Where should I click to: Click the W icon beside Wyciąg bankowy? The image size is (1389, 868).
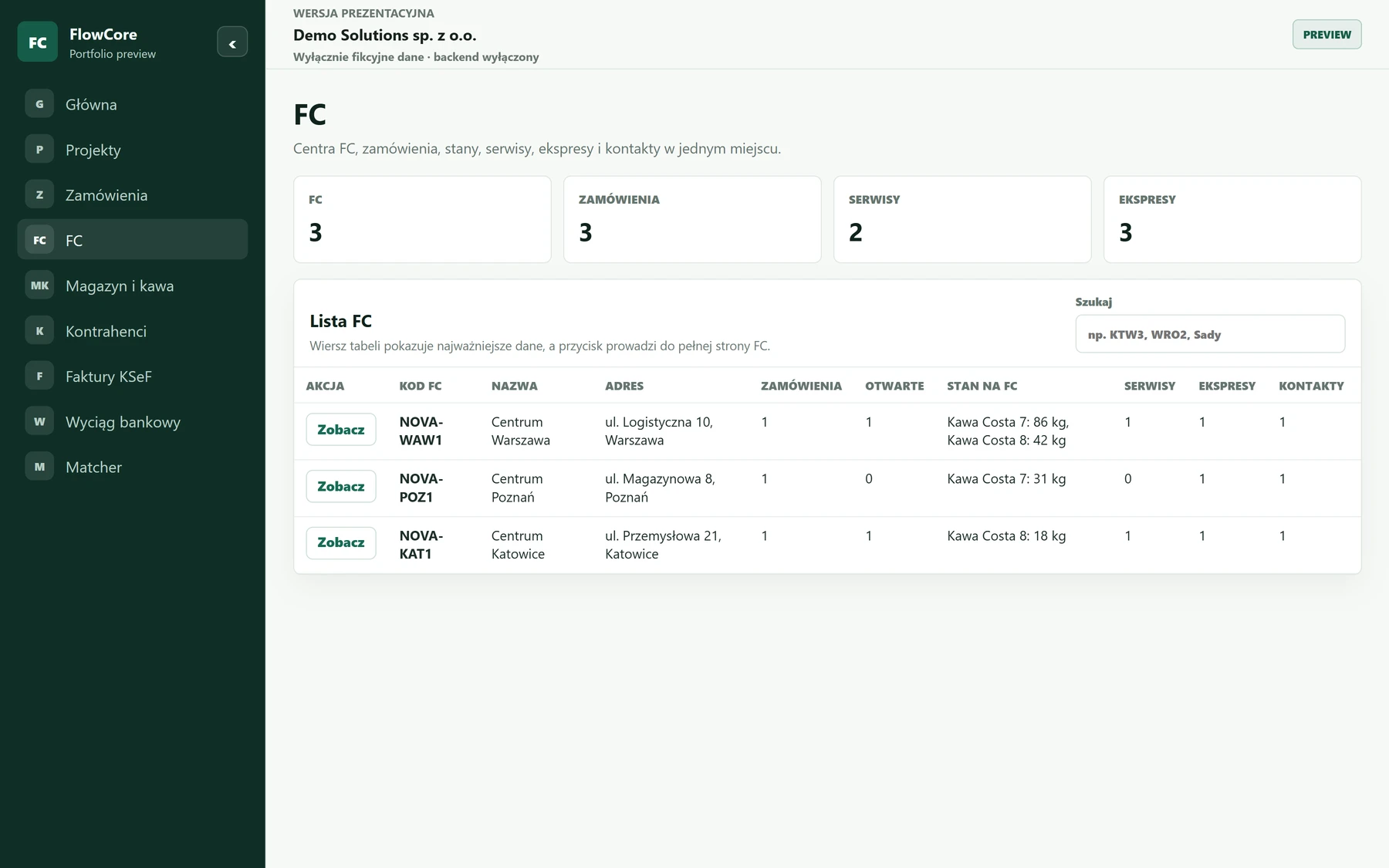[39, 421]
